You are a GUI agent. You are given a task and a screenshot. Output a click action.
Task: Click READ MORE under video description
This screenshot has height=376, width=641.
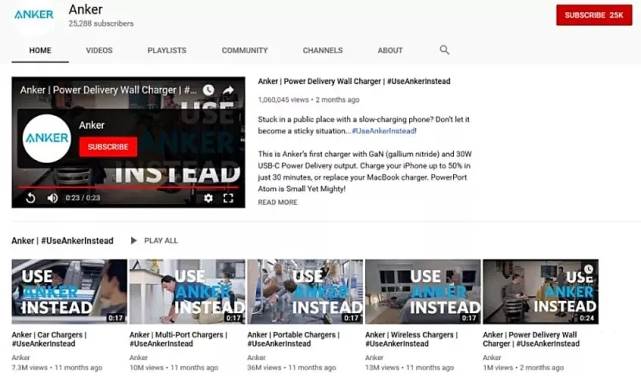tap(278, 202)
